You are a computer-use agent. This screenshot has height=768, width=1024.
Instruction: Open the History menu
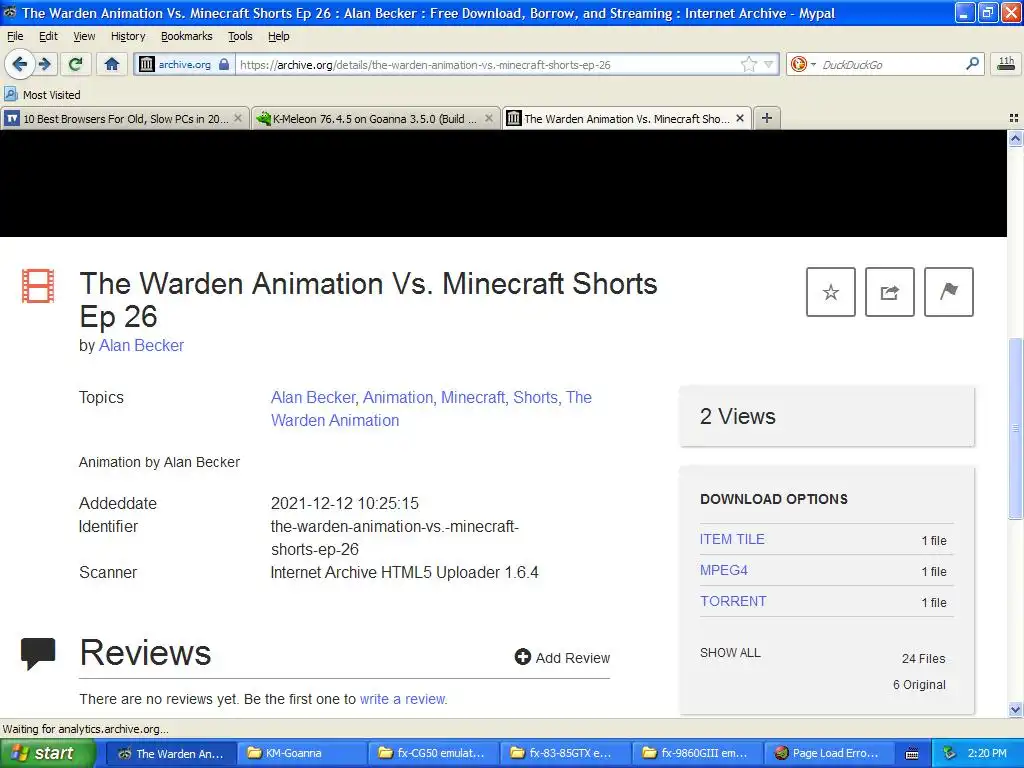click(x=128, y=36)
